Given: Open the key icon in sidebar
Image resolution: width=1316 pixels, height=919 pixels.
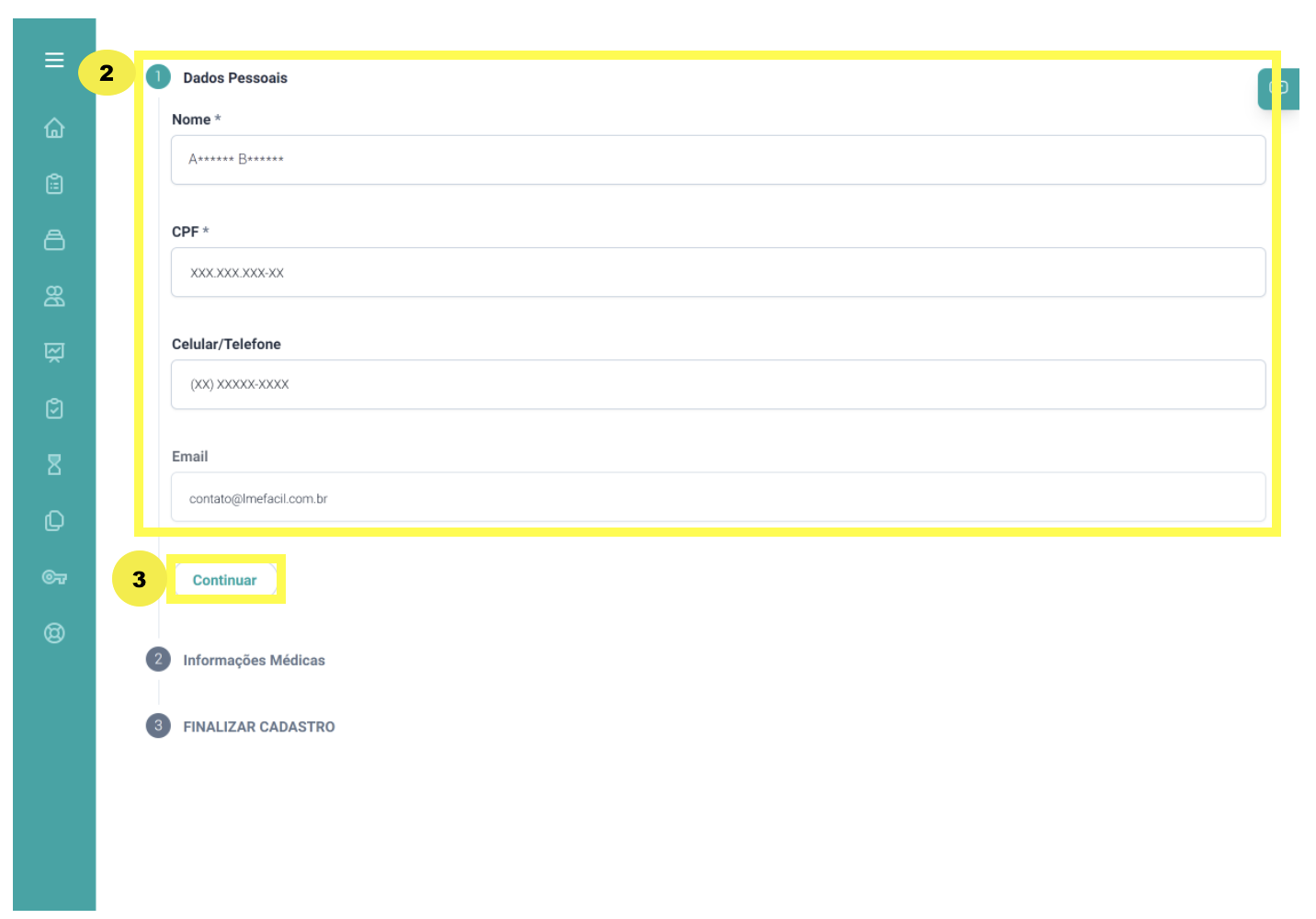Looking at the screenshot, I should coord(54,577).
